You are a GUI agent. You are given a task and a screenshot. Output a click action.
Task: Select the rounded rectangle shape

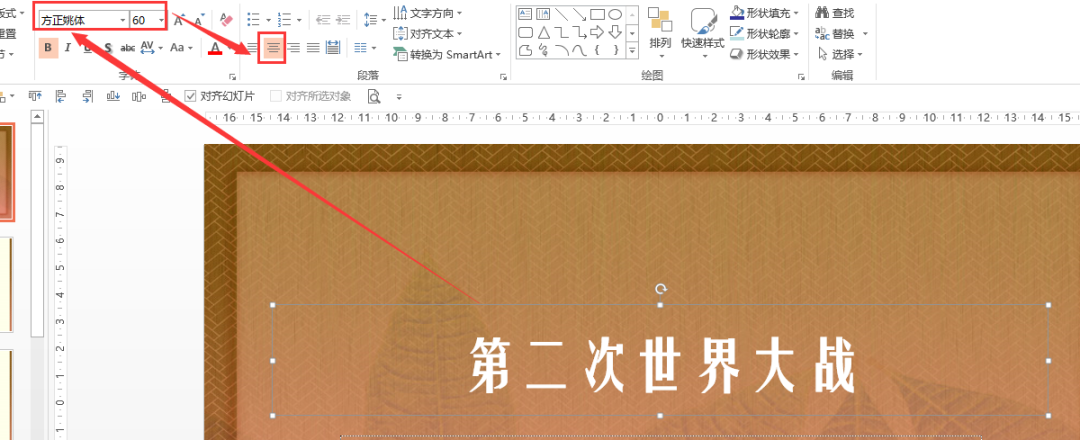click(x=525, y=32)
